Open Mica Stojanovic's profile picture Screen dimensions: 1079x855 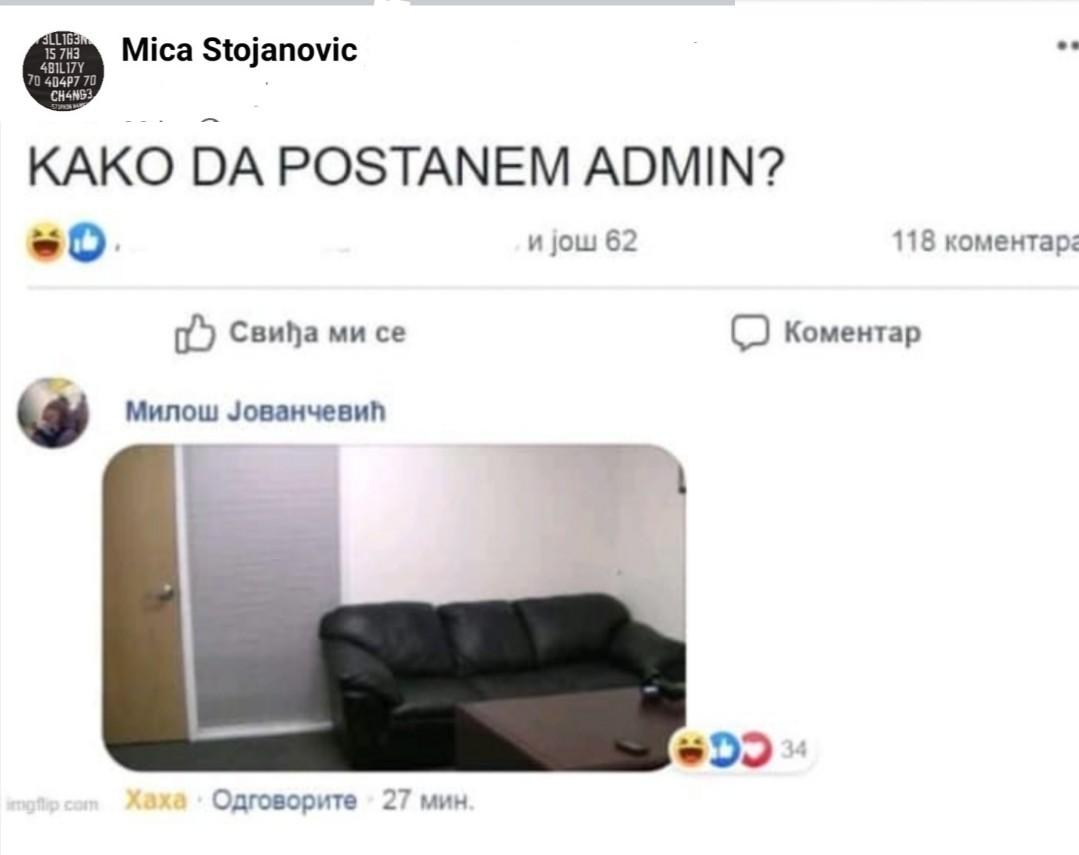(63, 70)
